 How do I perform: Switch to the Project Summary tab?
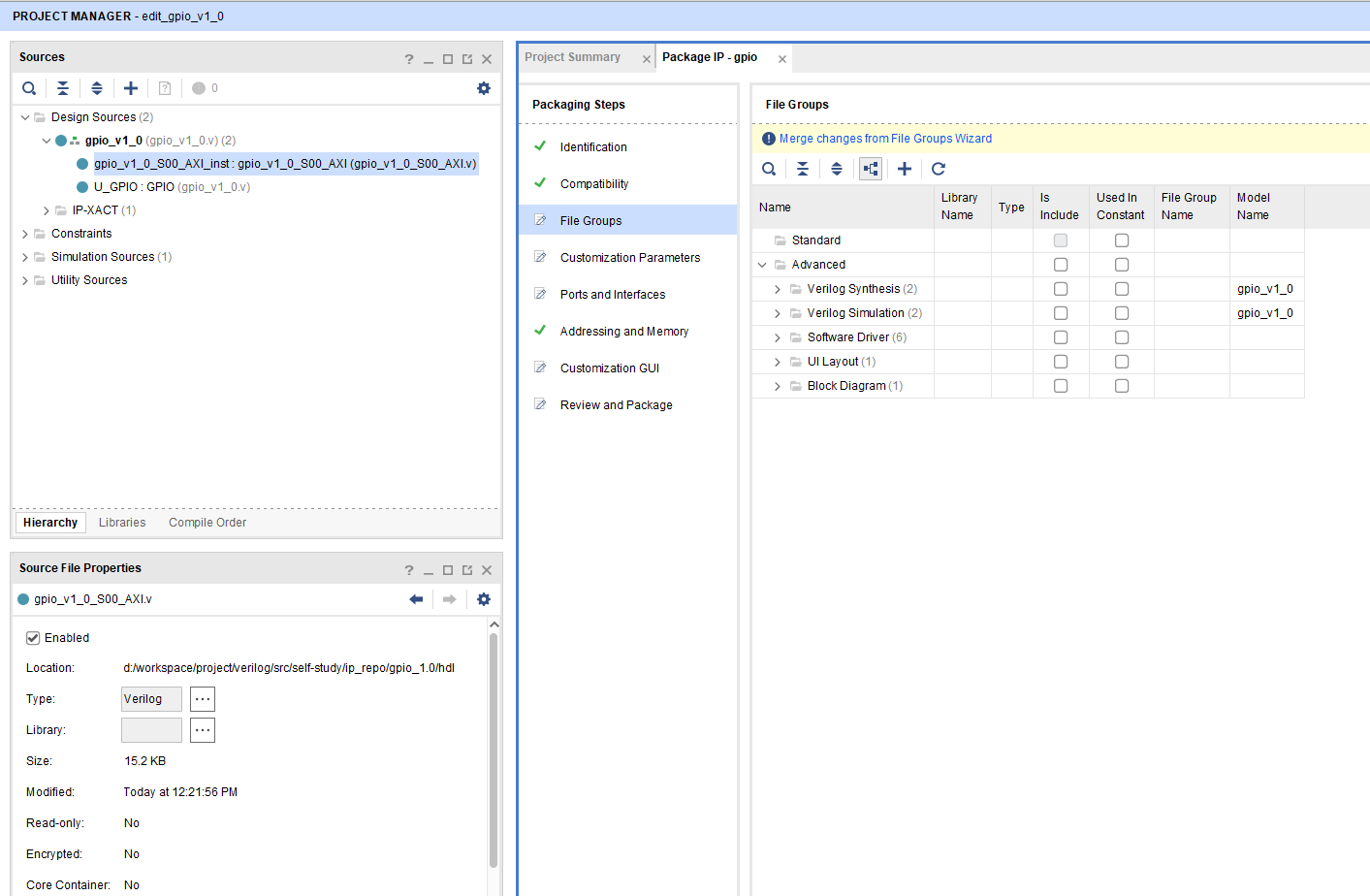(x=572, y=57)
